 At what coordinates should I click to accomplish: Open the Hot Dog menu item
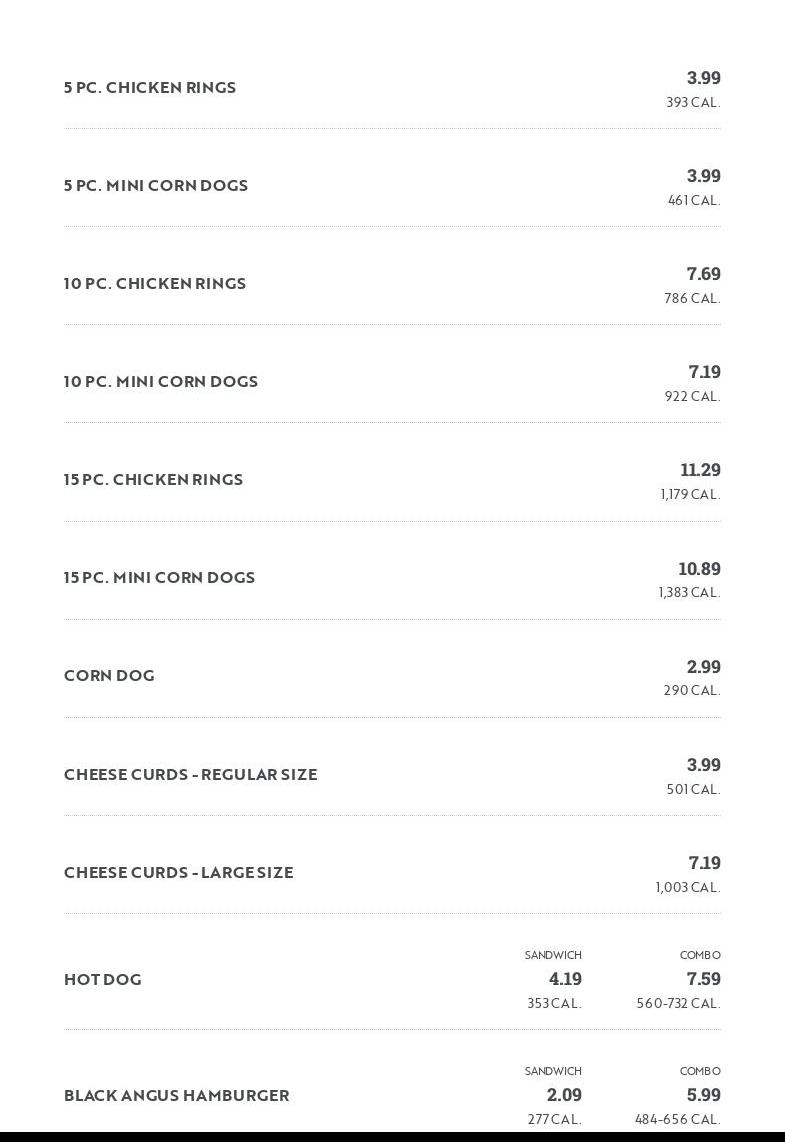point(102,980)
